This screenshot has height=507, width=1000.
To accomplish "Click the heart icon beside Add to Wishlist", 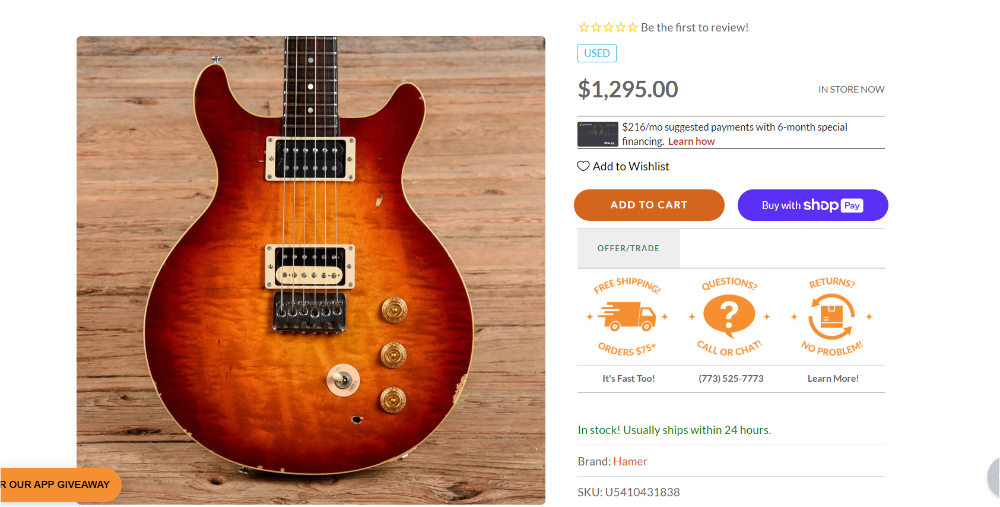I will [583, 166].
